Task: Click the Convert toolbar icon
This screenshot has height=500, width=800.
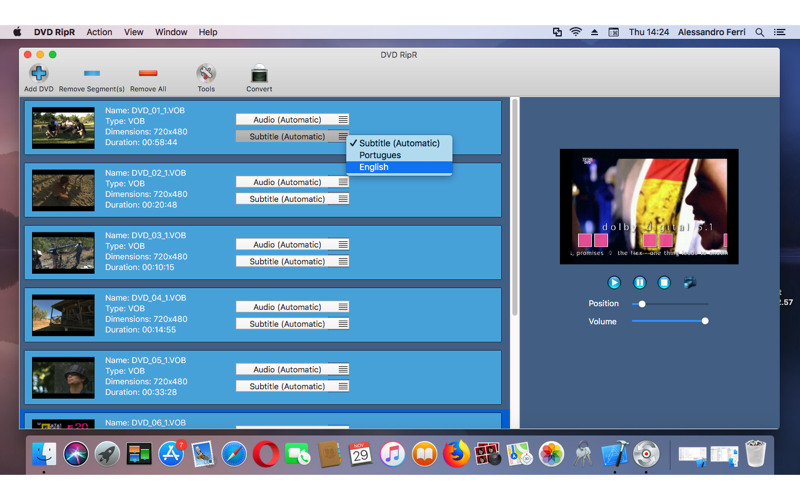Action: [259, 74]
